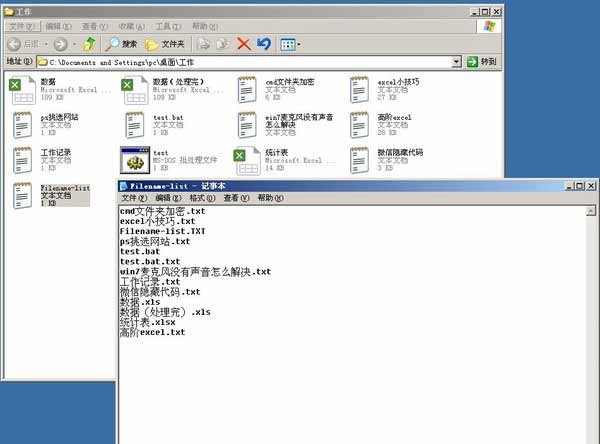600x444 pixels.
Task: Click the line '数据.xls' in Notepad
Action: click(x=140, y=302)
